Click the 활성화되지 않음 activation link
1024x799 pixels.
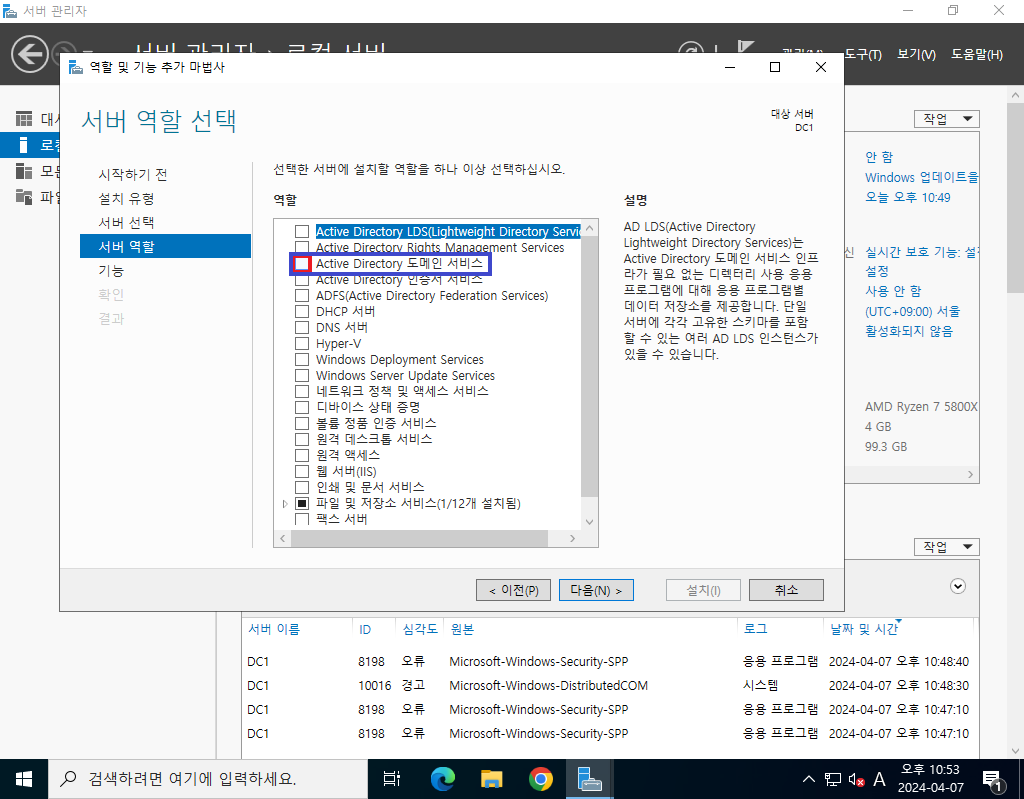click(908, 331)
